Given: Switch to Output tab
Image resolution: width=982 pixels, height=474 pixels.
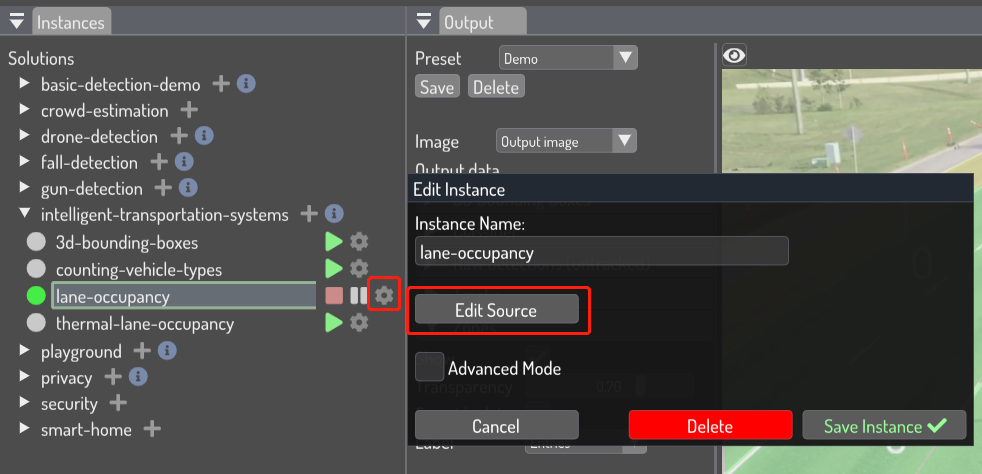Looking at the screenshot, I should (482, 22).
